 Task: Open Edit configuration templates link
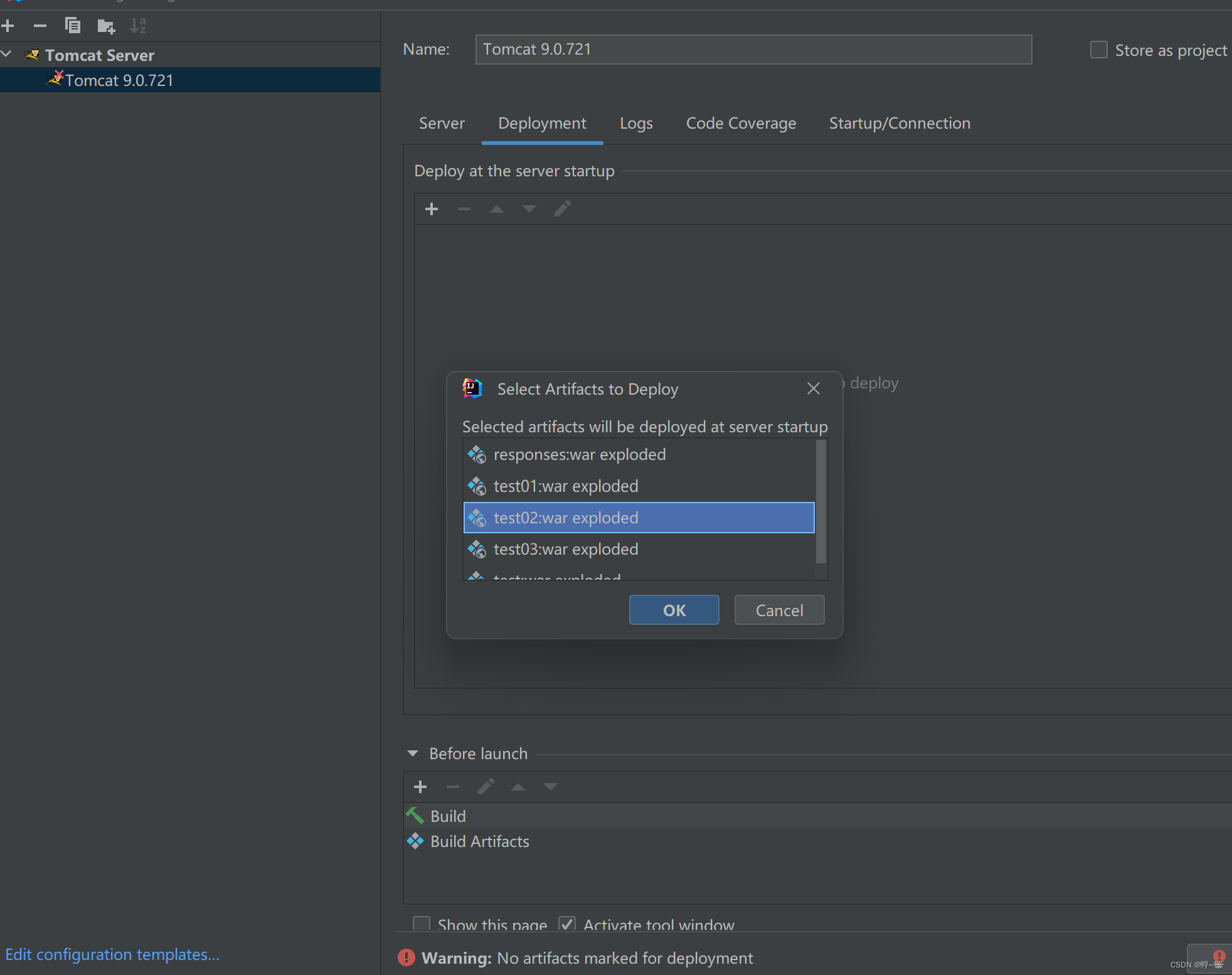(112, 954)
